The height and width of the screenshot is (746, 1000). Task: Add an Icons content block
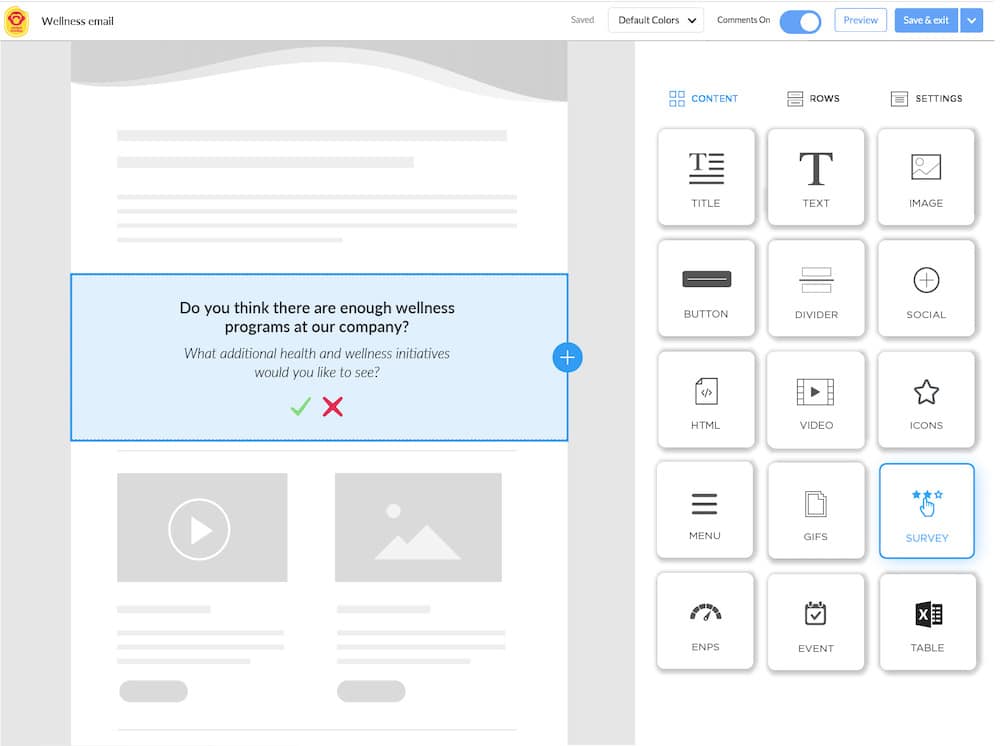(926, 399)
